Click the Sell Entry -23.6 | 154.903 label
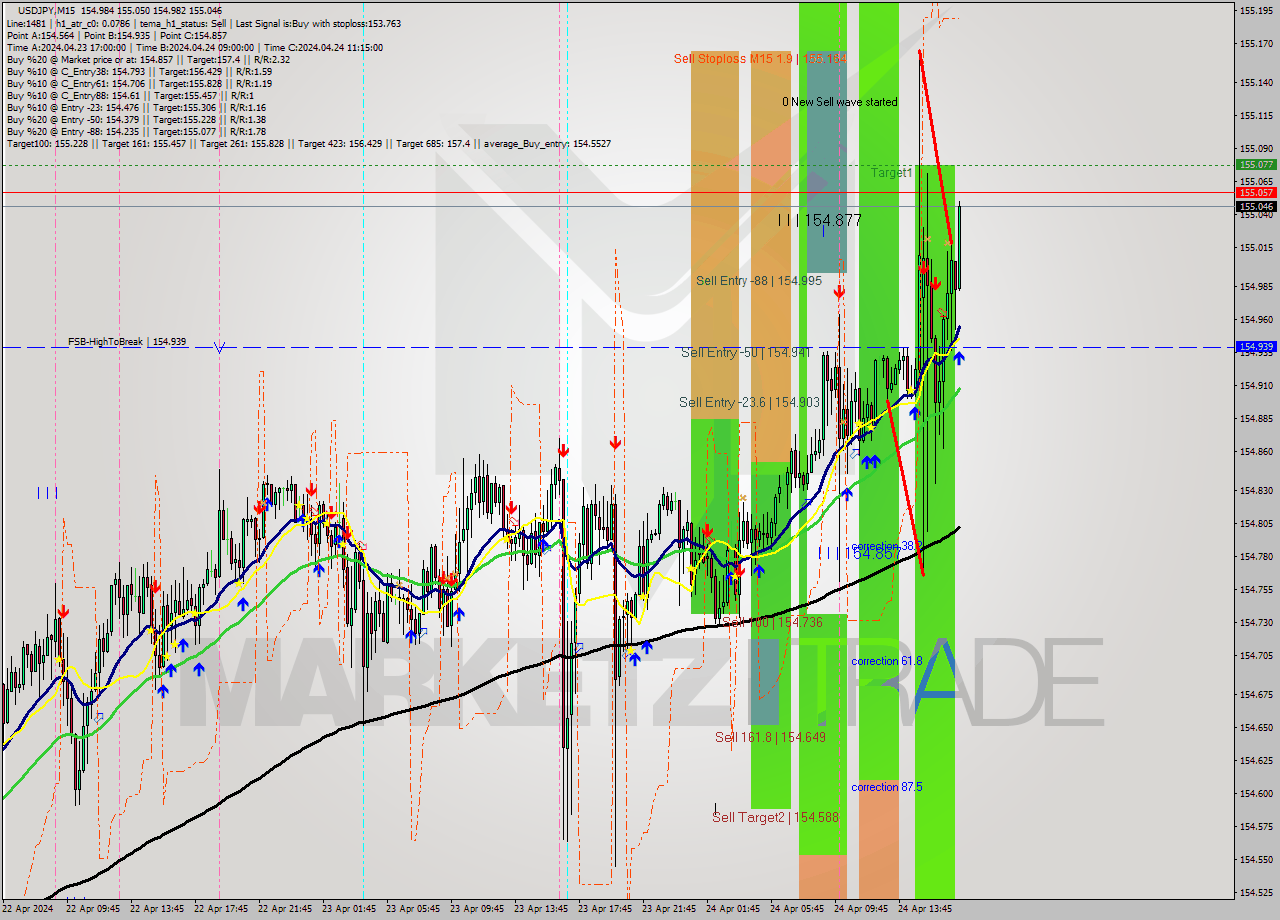The height and width of the screenshot is (920, 1280). [749, 402]
